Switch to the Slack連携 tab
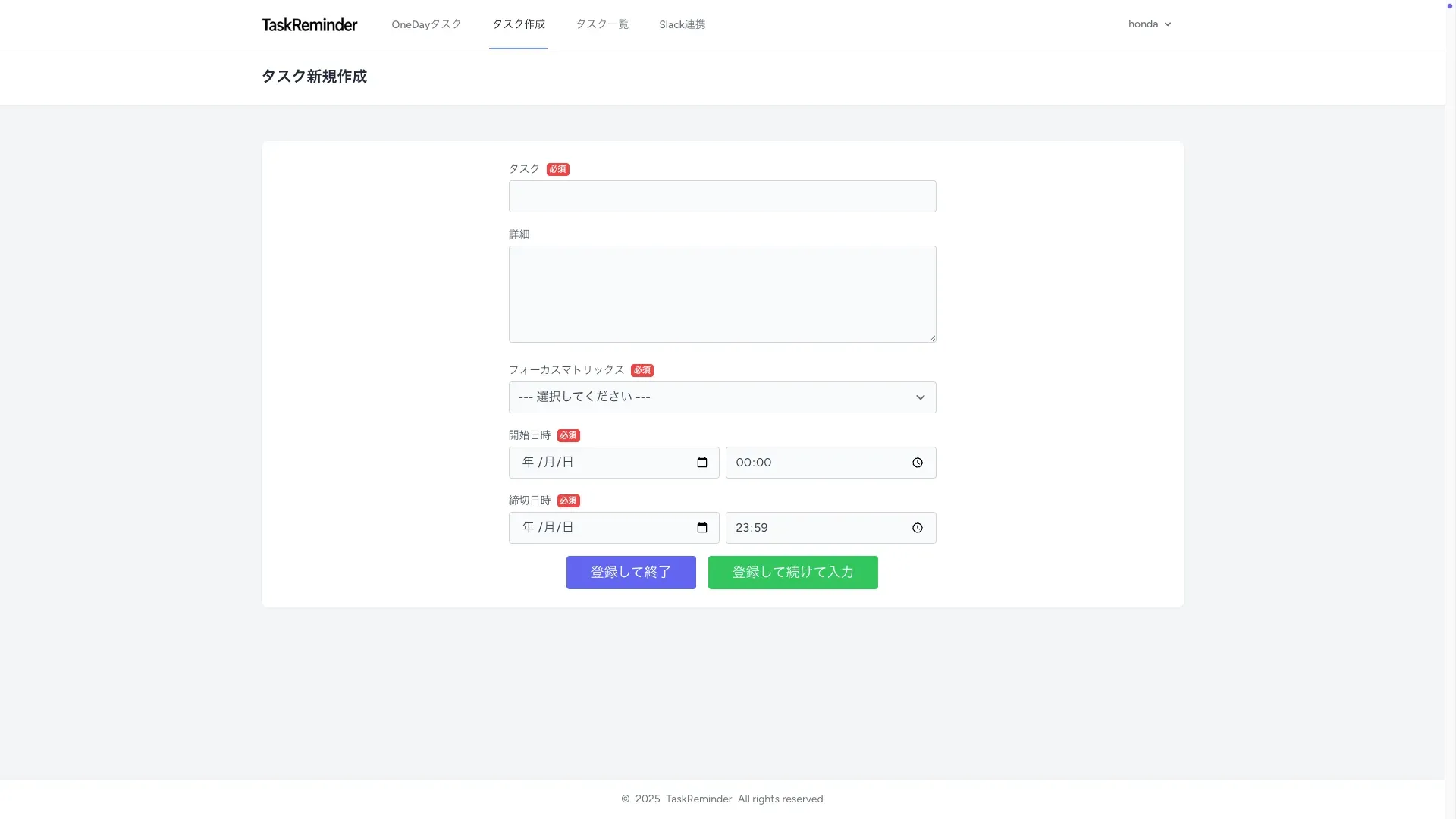 coord(682,24)
